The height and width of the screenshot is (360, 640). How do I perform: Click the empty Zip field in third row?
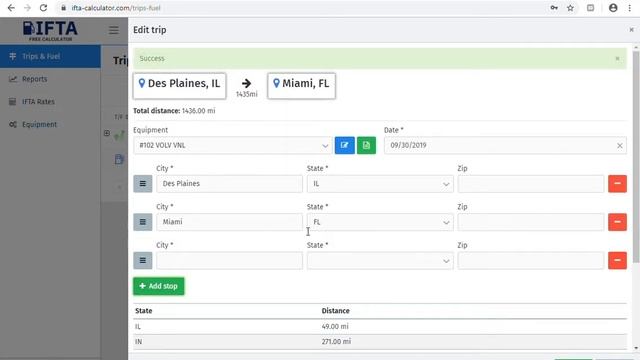[x=531, y=260]
